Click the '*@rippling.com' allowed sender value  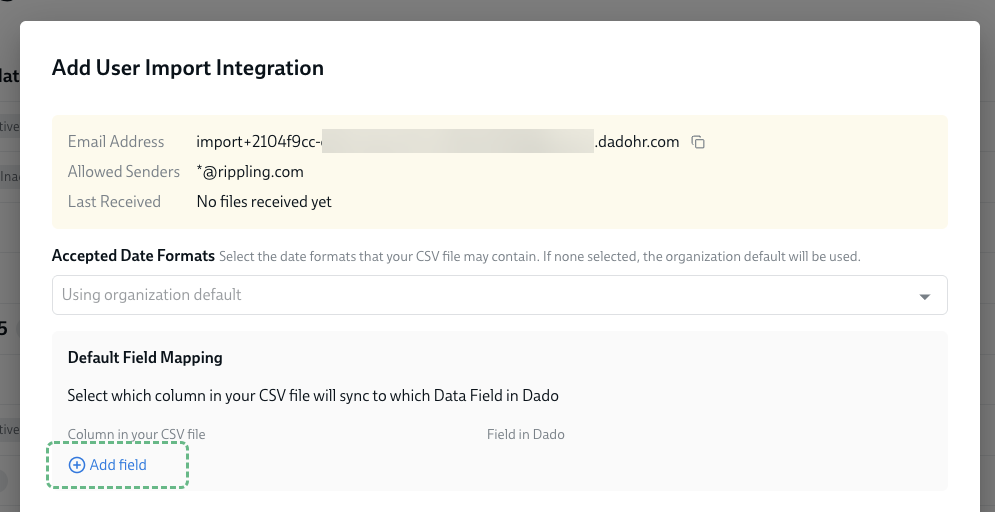250,172
